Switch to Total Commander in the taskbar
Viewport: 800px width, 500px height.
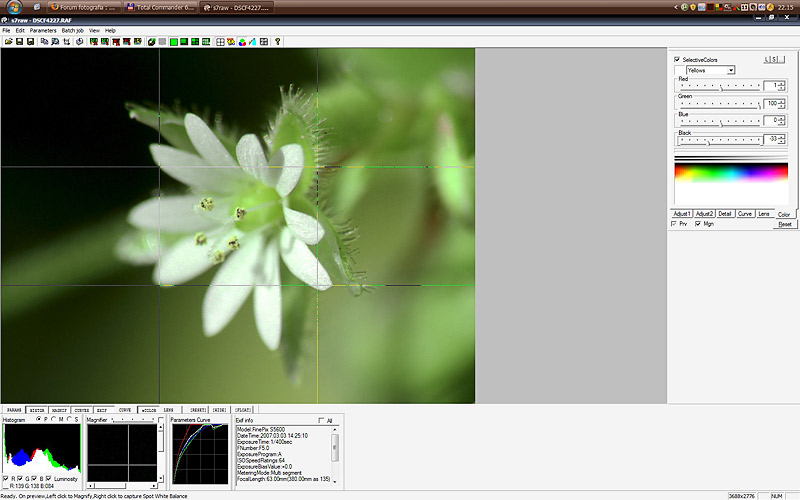161,7
